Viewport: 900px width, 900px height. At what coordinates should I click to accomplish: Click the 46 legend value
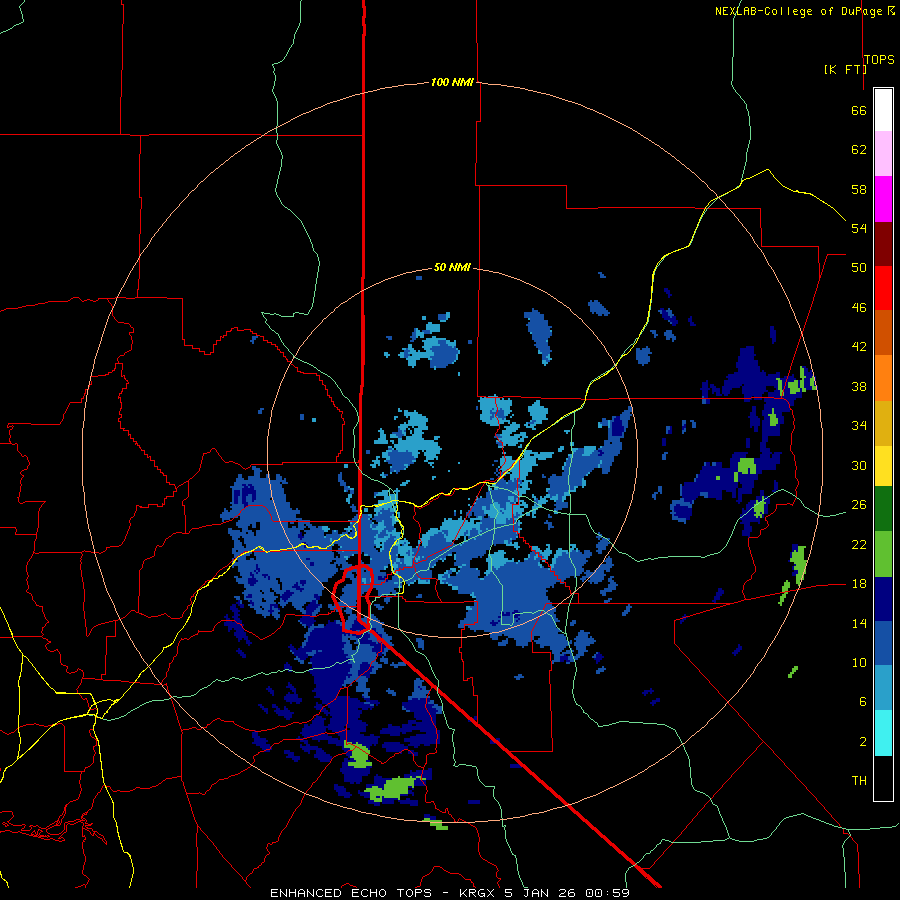[x=859, y=308]
